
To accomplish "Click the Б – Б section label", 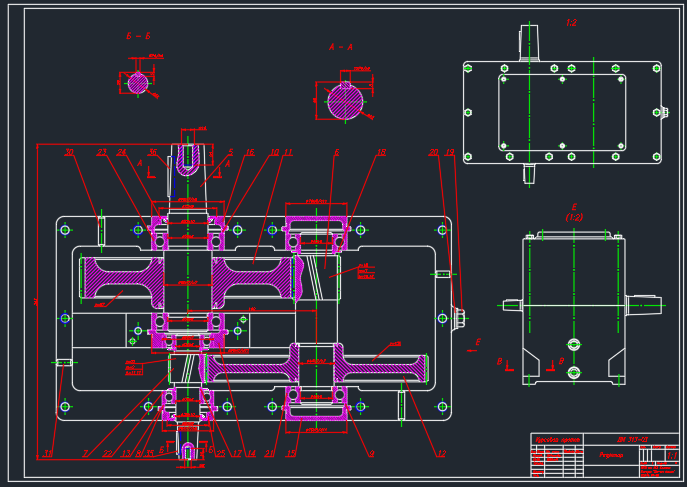I will pos(138,36).
